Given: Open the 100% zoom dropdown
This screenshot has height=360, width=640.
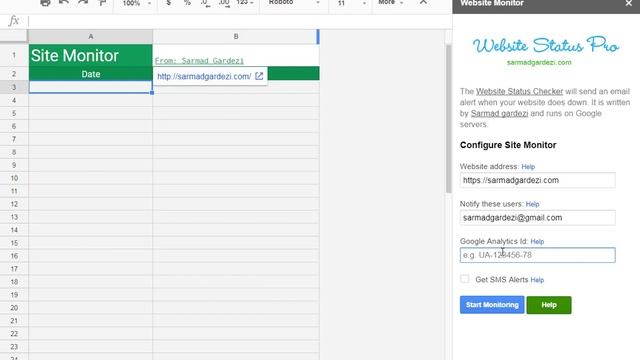Looking at the screenshot, I should (137, 3).
